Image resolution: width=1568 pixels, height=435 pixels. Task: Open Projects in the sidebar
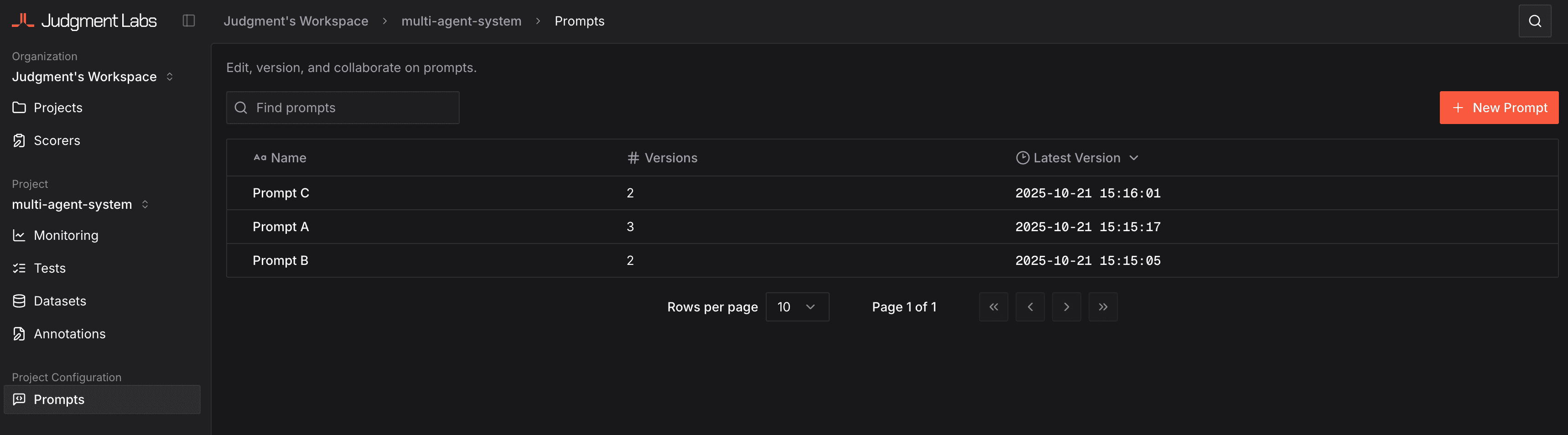(58, 108)
